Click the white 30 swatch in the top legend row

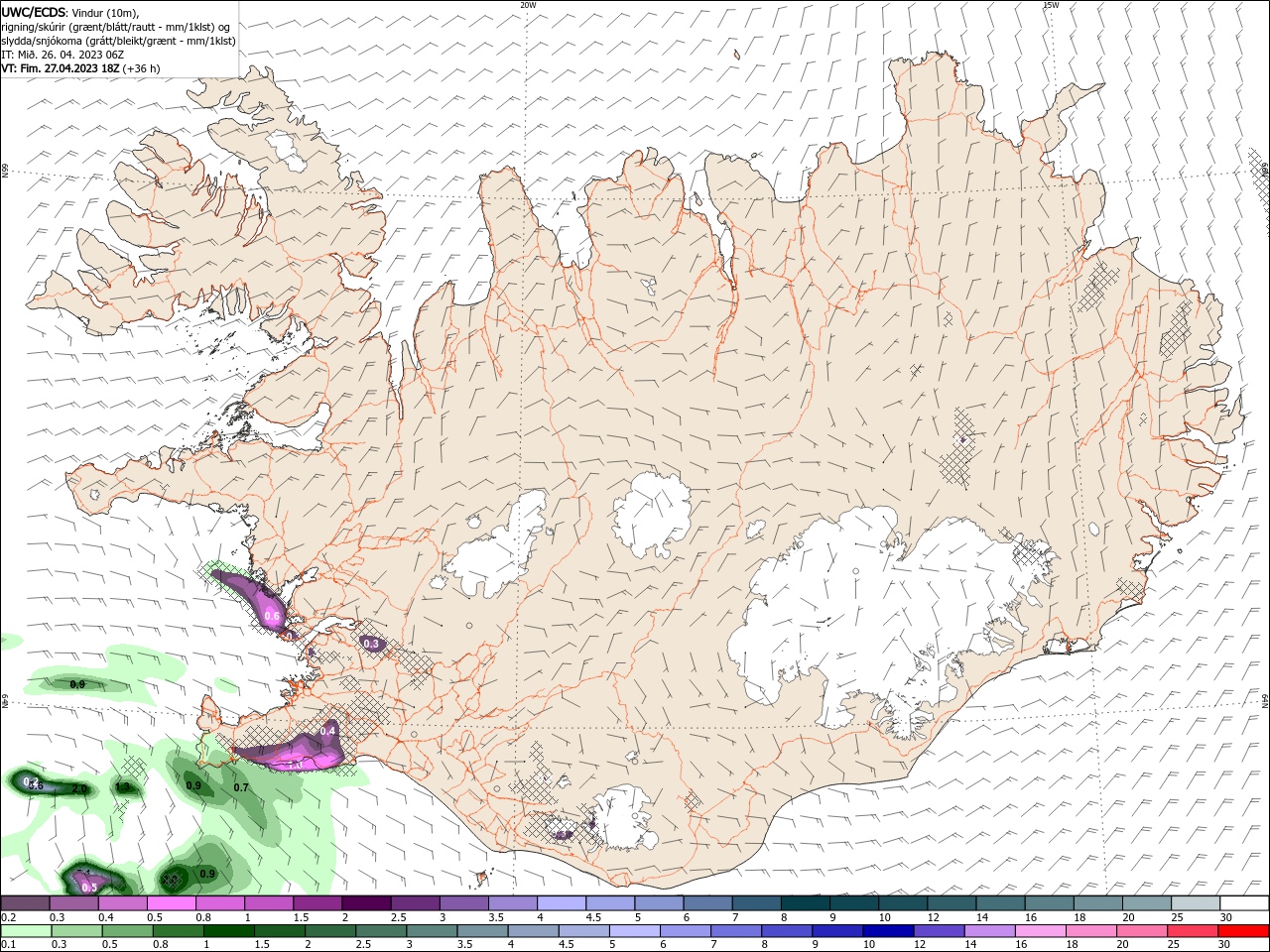pos(1243,903)
